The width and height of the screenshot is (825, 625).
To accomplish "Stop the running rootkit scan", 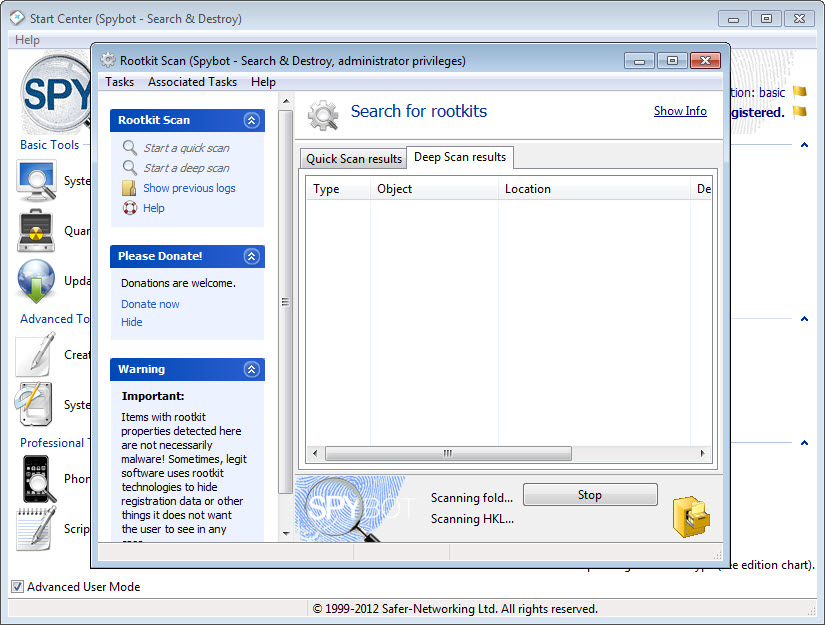I will [590, 495].
